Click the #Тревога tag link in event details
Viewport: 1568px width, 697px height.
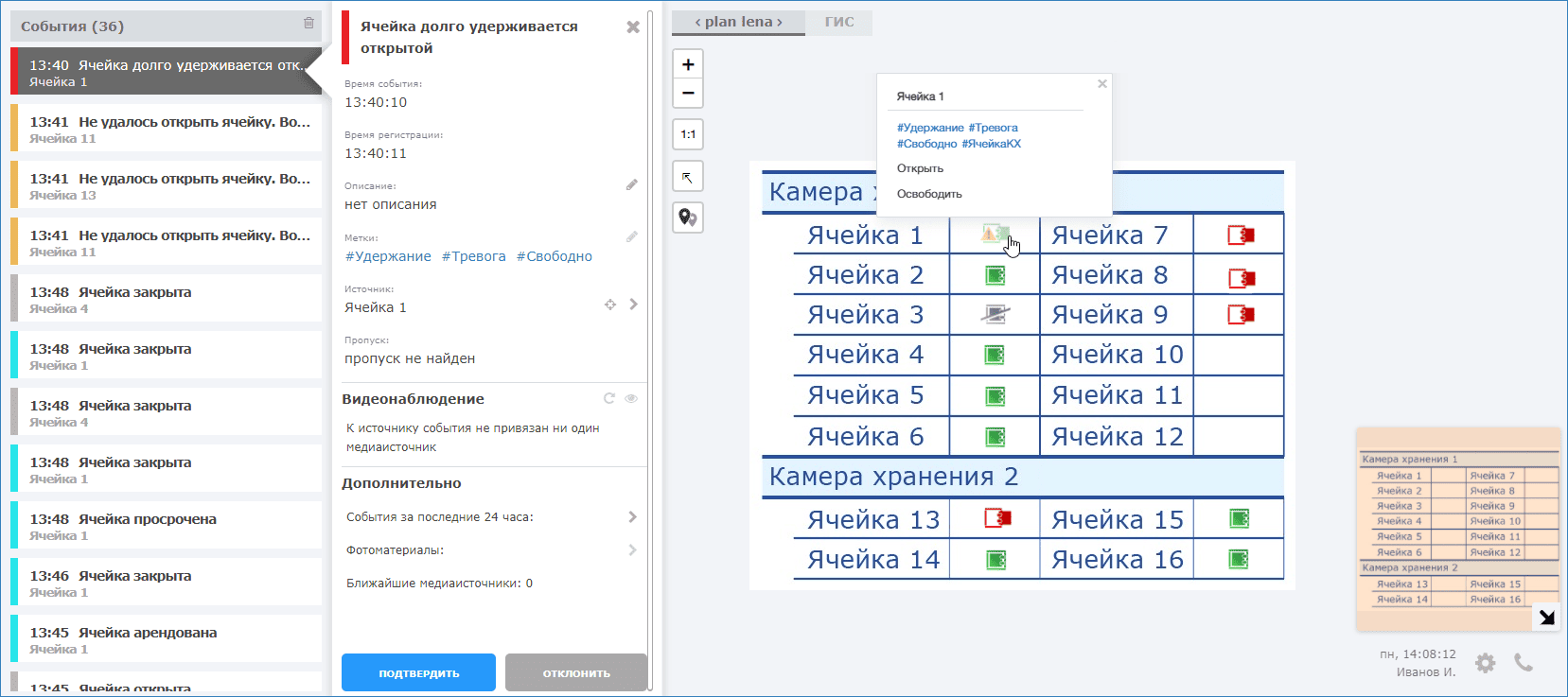pyautogui.click(x=473, y=256)
